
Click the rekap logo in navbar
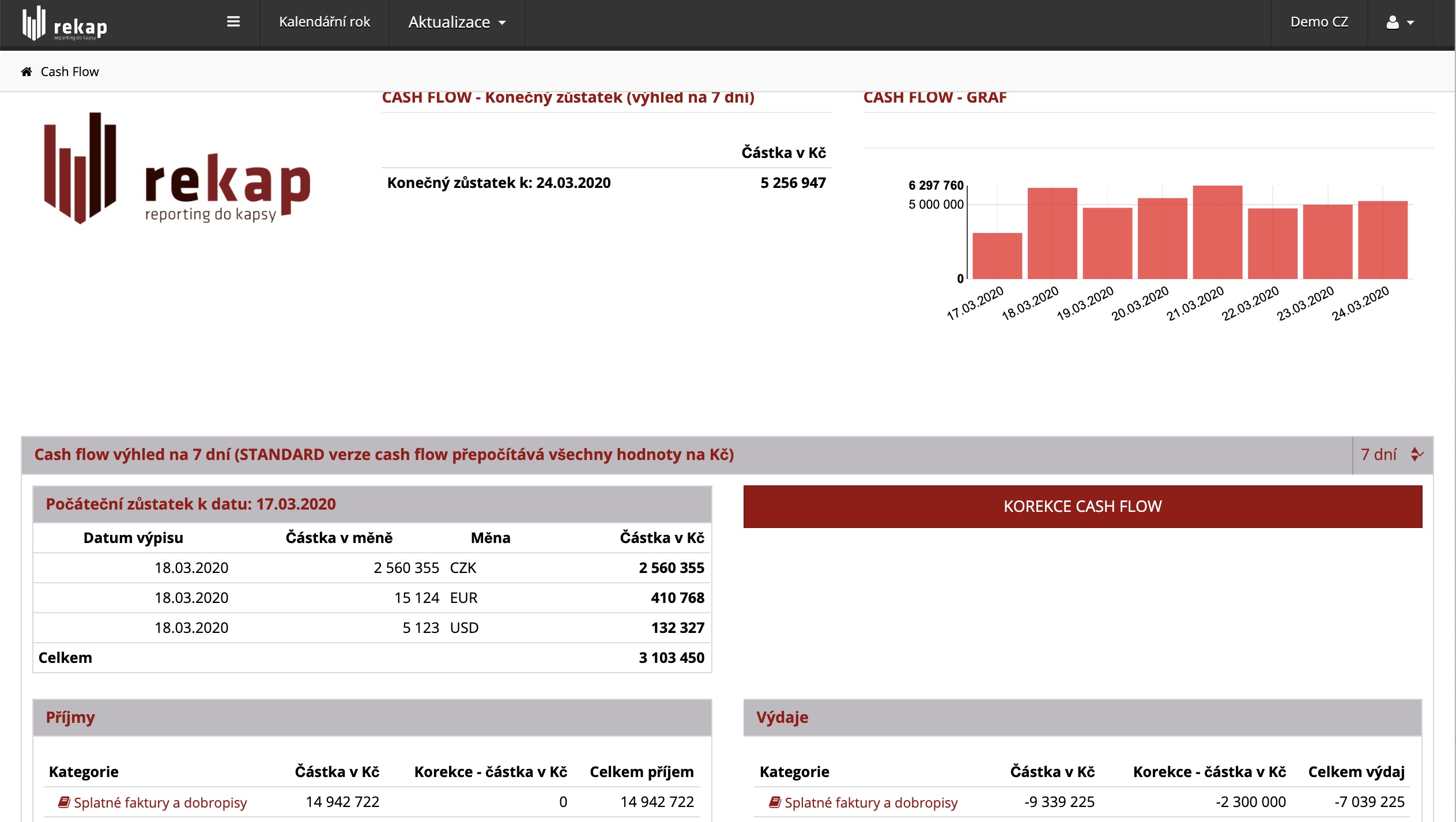tap(65, 24)
